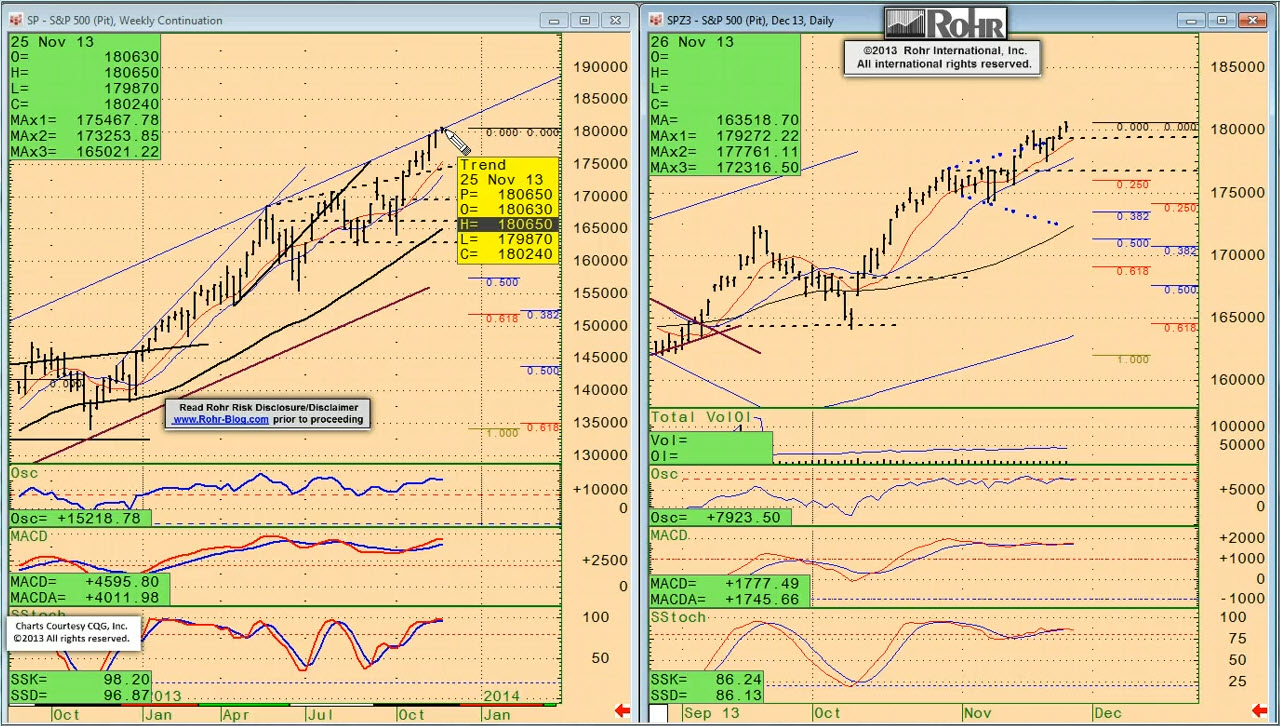The image size is (1280, 726).
Task: Click the highlighted H= 180650 row
Action: click(x=506, y=225)
